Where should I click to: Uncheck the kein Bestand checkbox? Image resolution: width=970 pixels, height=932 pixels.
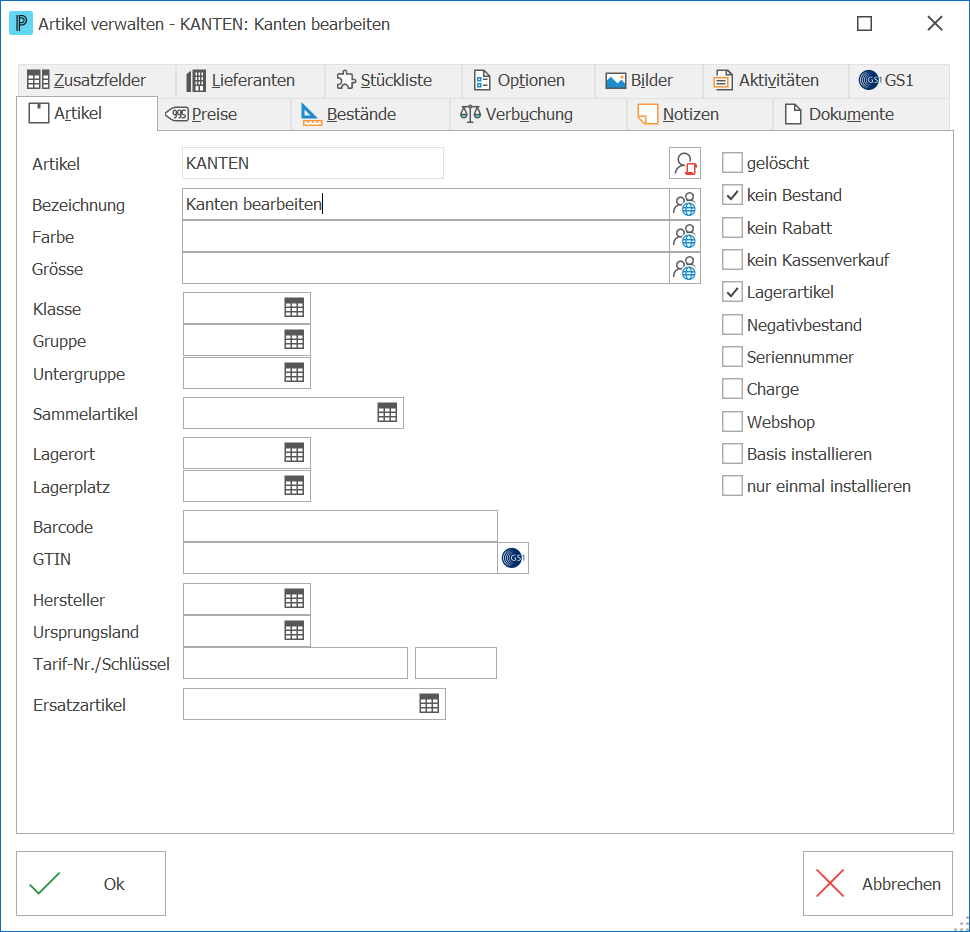pyautogui.click(x=732, y=195)
